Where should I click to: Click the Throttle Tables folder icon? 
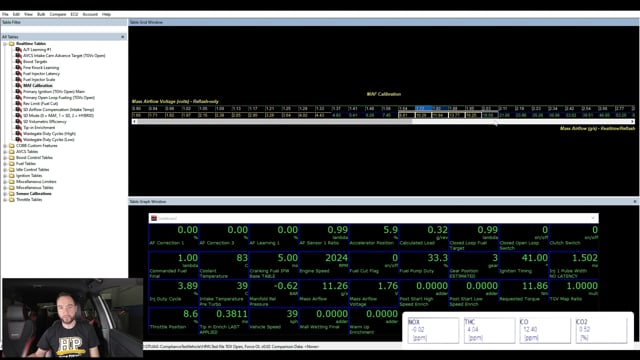coord(11,200)
